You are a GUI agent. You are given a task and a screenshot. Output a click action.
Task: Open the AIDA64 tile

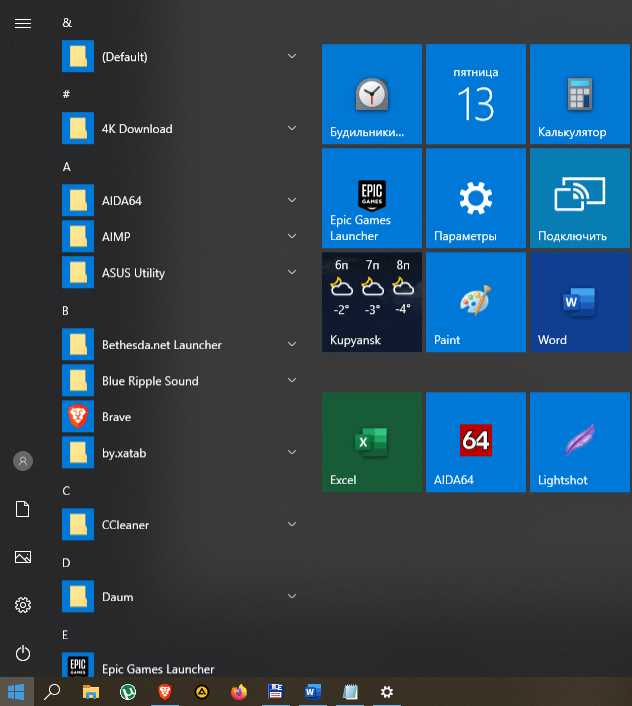(476, 442)
